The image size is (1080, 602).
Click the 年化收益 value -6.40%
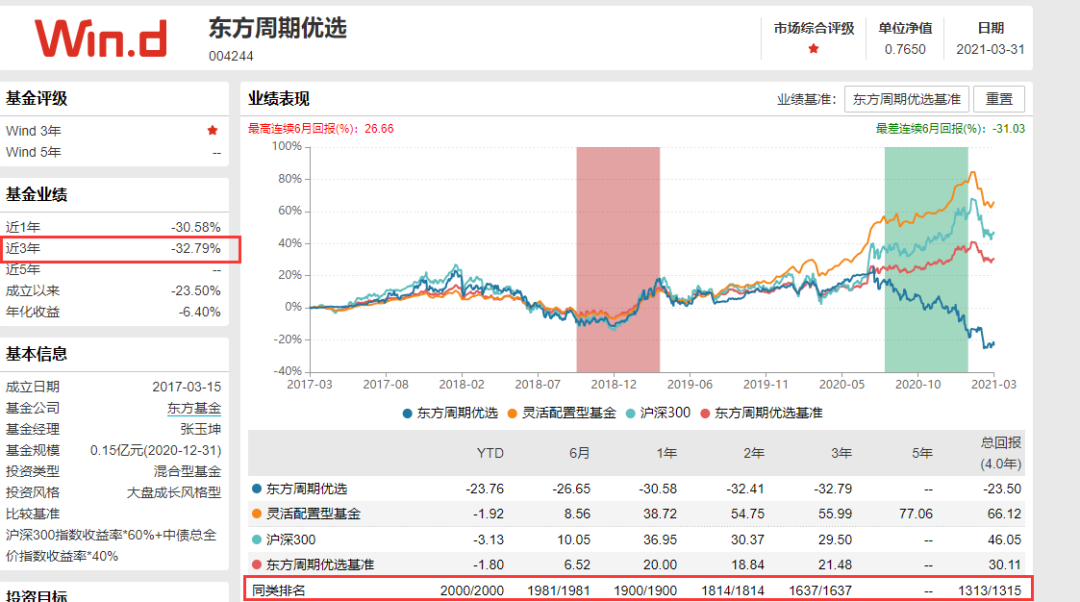tap(199, 312)
